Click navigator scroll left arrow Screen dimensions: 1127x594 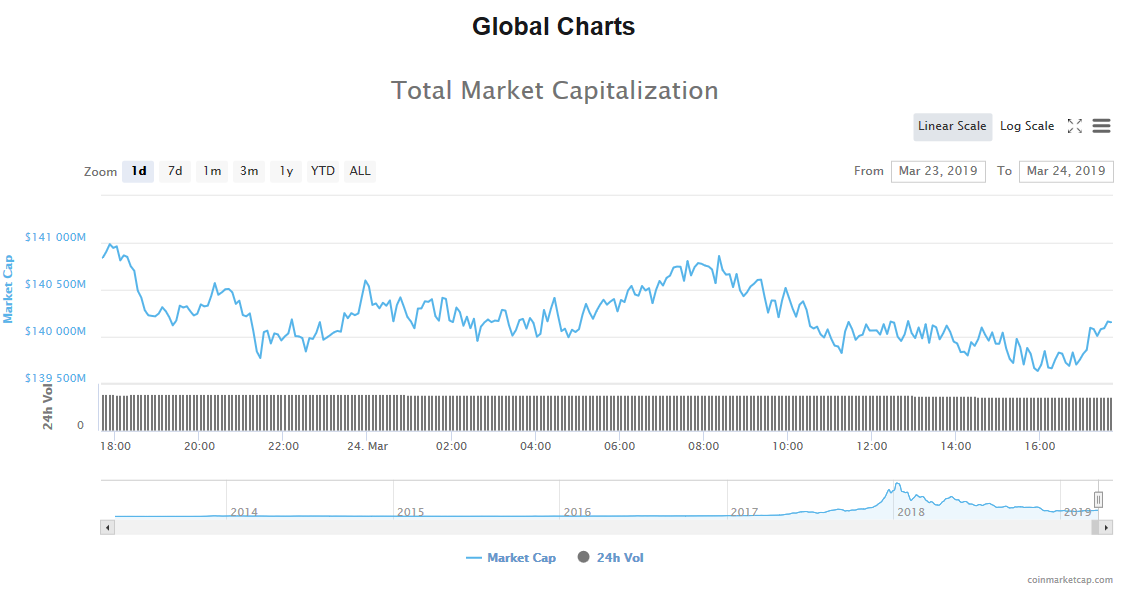[x=106, y=527]
